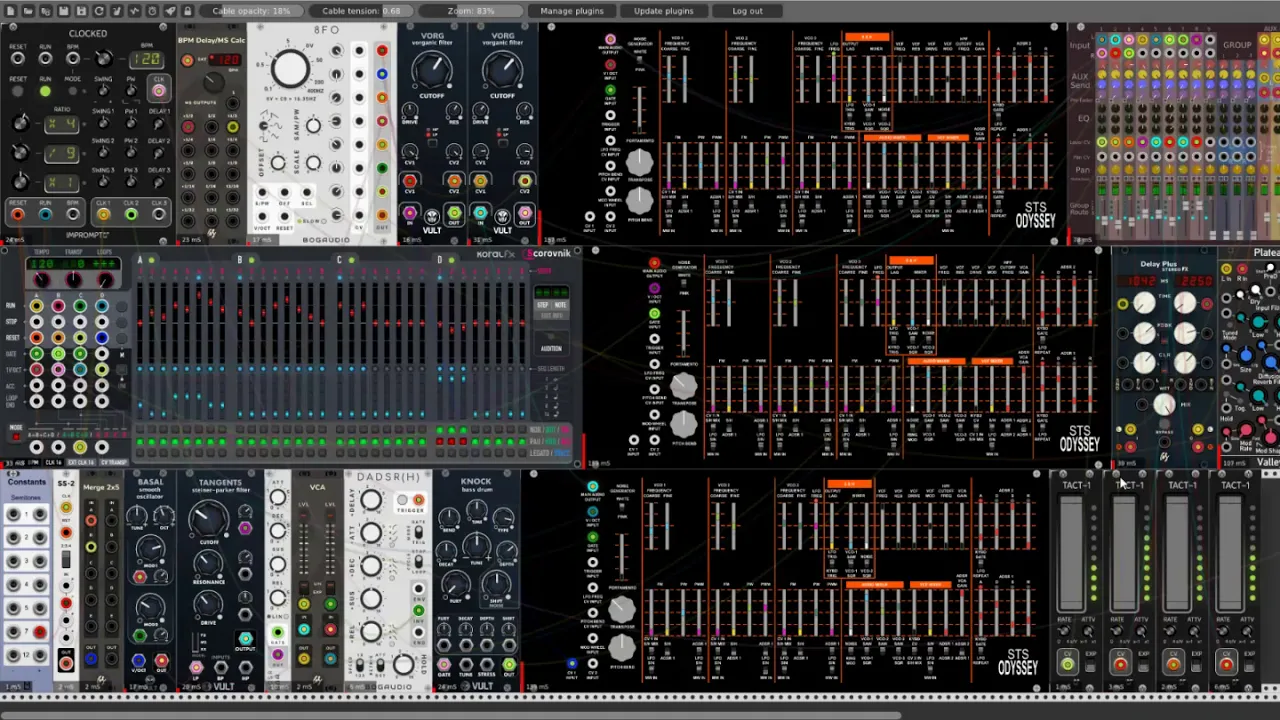Click the rocket icon in toolbar
1280x720 pixels.
170,11
